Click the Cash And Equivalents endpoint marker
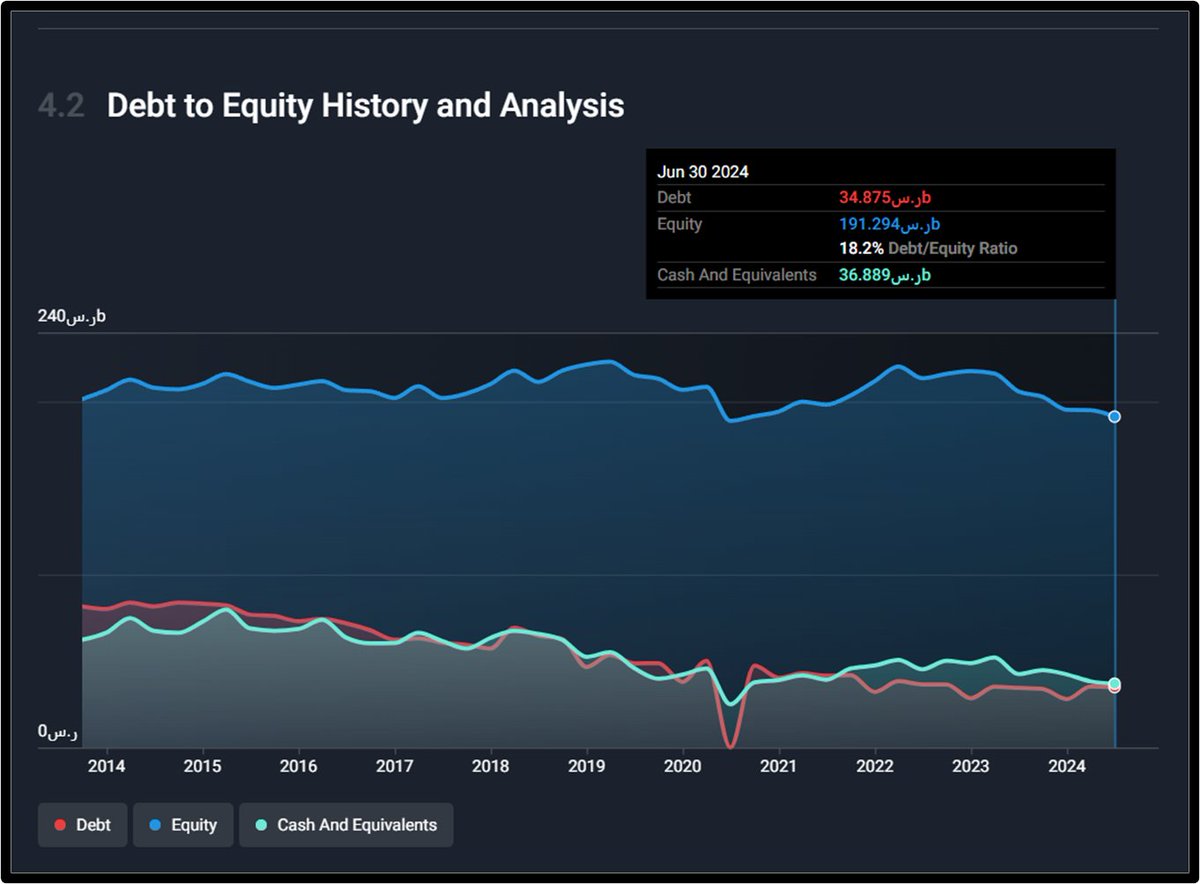This screenshot has height=884, width=1200. point(1114,683)
